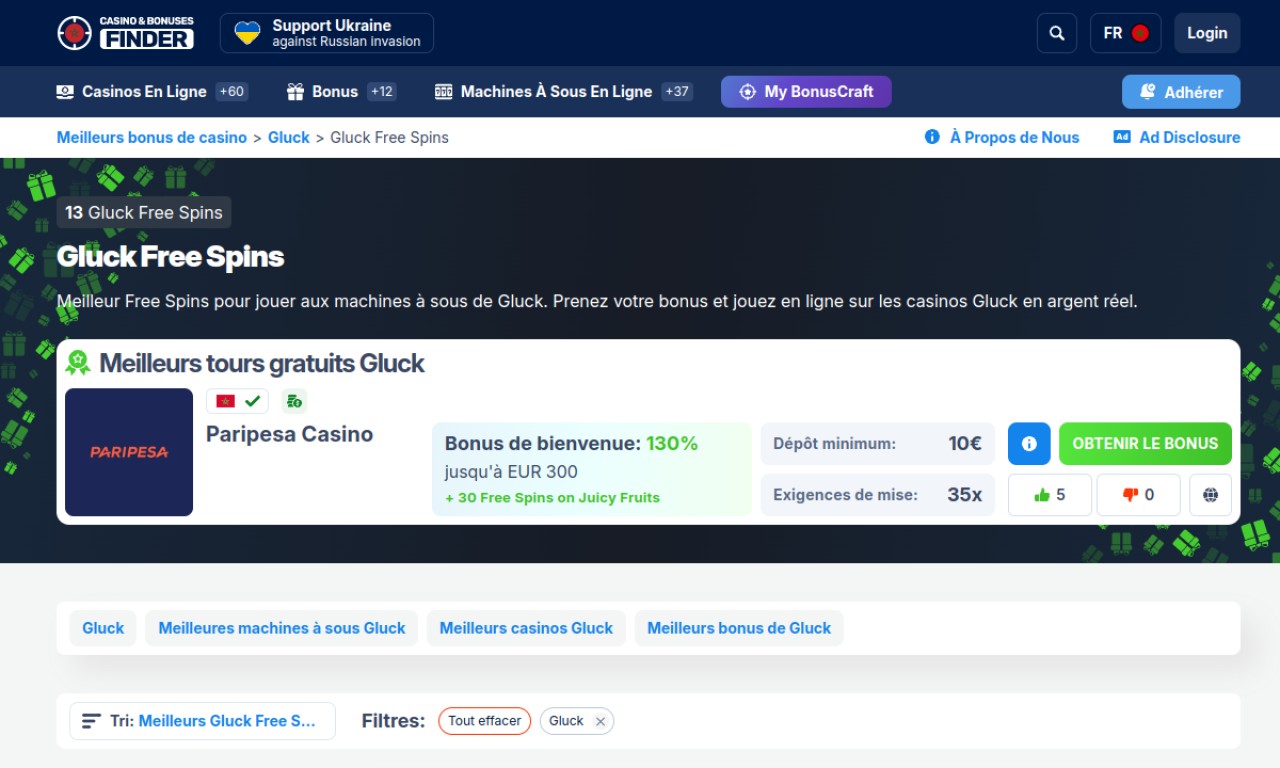Open Machines À Sous En Ligne menu
Image resolution: width=1280 pixels, height=768 pixels.
[564, 91]
